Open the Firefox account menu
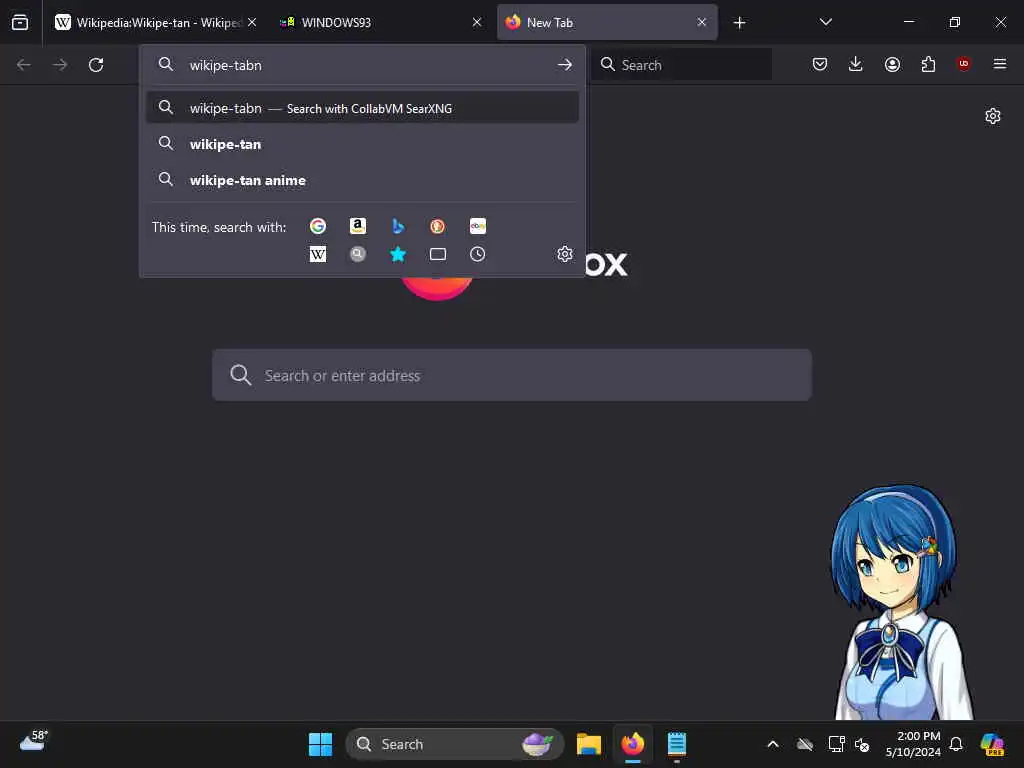This screenshot has height=768, width=1024. [892, 64]
